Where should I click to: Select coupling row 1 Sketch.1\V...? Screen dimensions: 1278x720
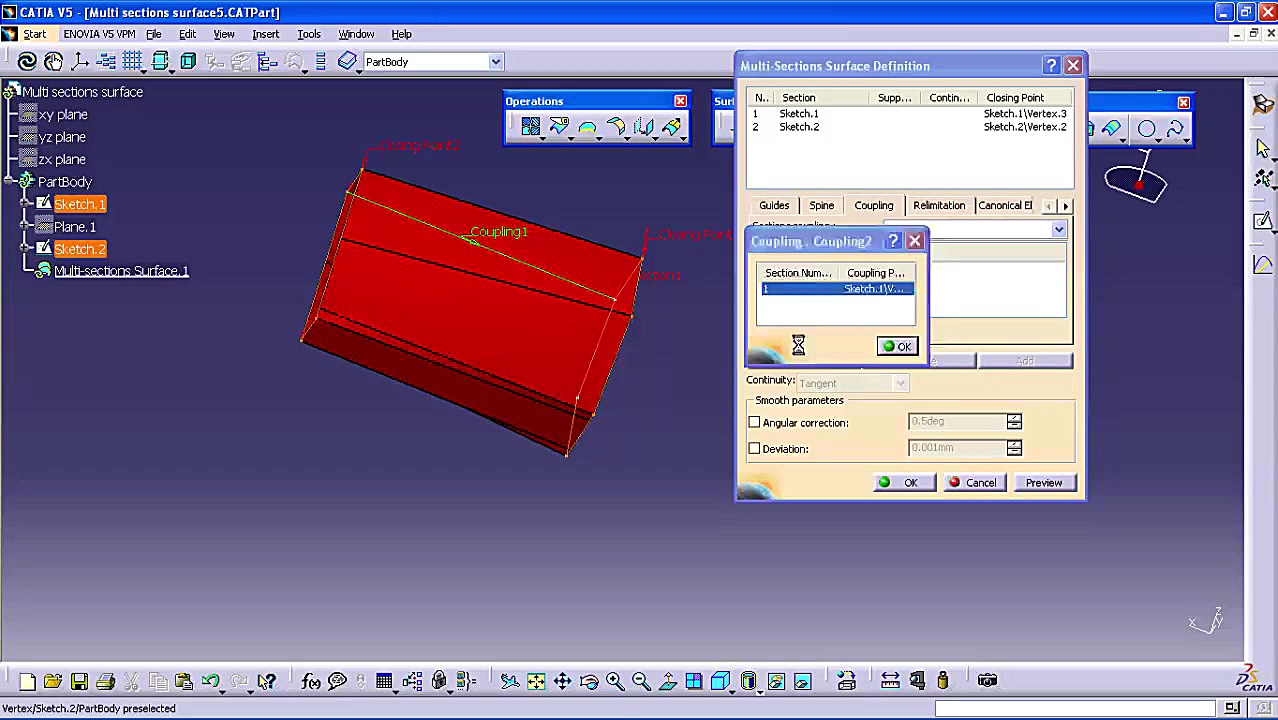837,289
